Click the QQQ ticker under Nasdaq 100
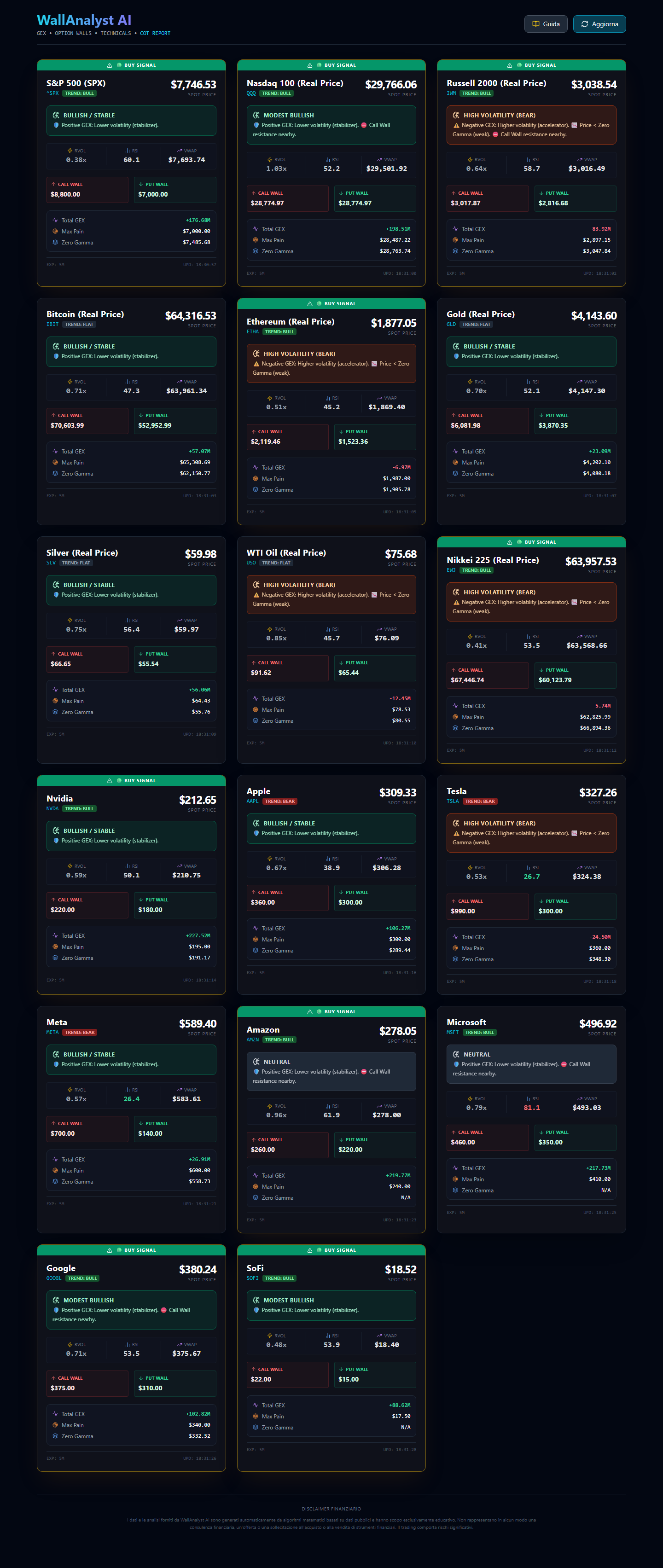 point(251,93)
